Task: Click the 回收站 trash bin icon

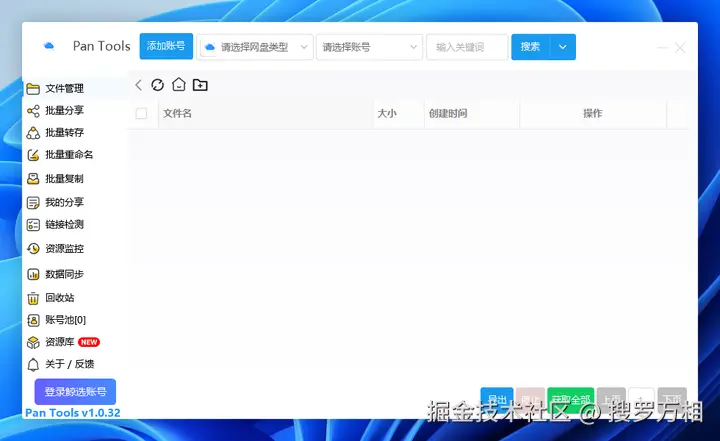Action: [x=33, y=298]
